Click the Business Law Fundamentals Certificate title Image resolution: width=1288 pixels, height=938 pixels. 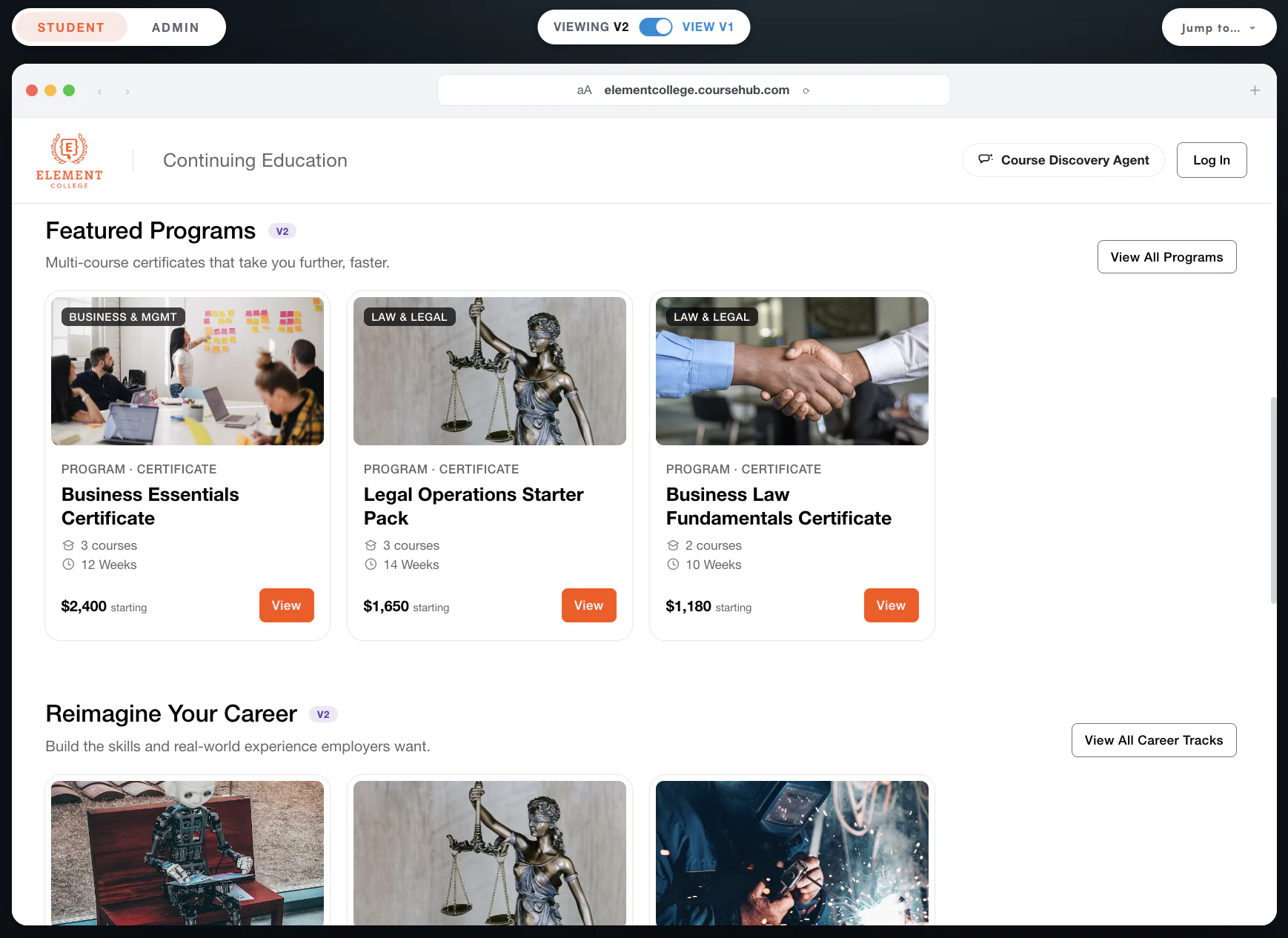point(779,506)
